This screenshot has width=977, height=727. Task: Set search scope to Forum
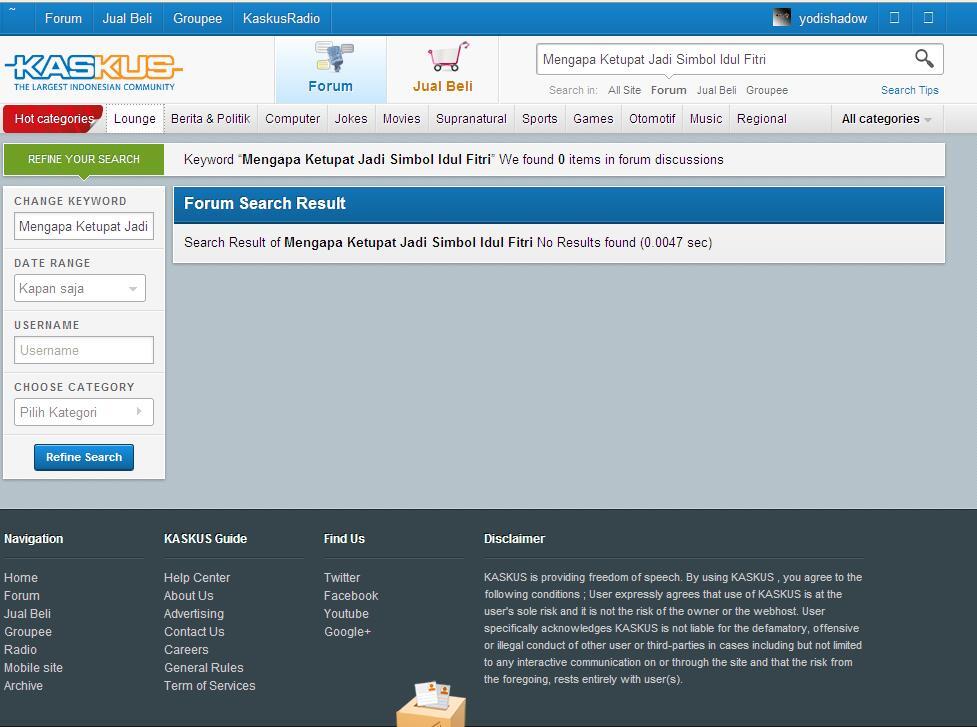(x=669, y=90)
